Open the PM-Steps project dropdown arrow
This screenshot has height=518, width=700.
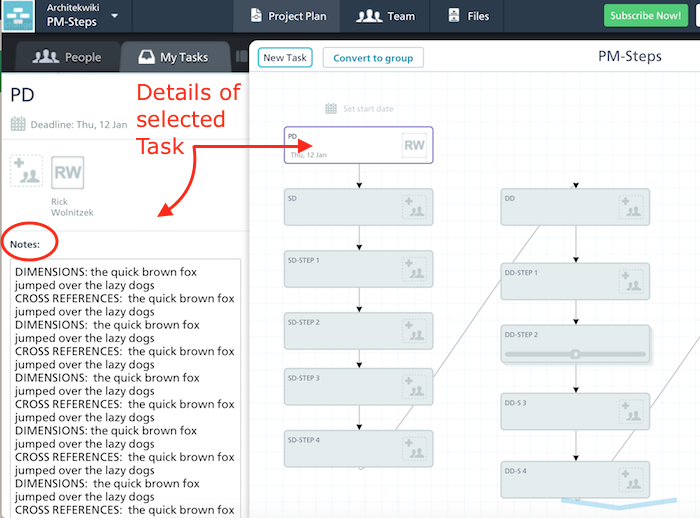click(x=115, y=16)
